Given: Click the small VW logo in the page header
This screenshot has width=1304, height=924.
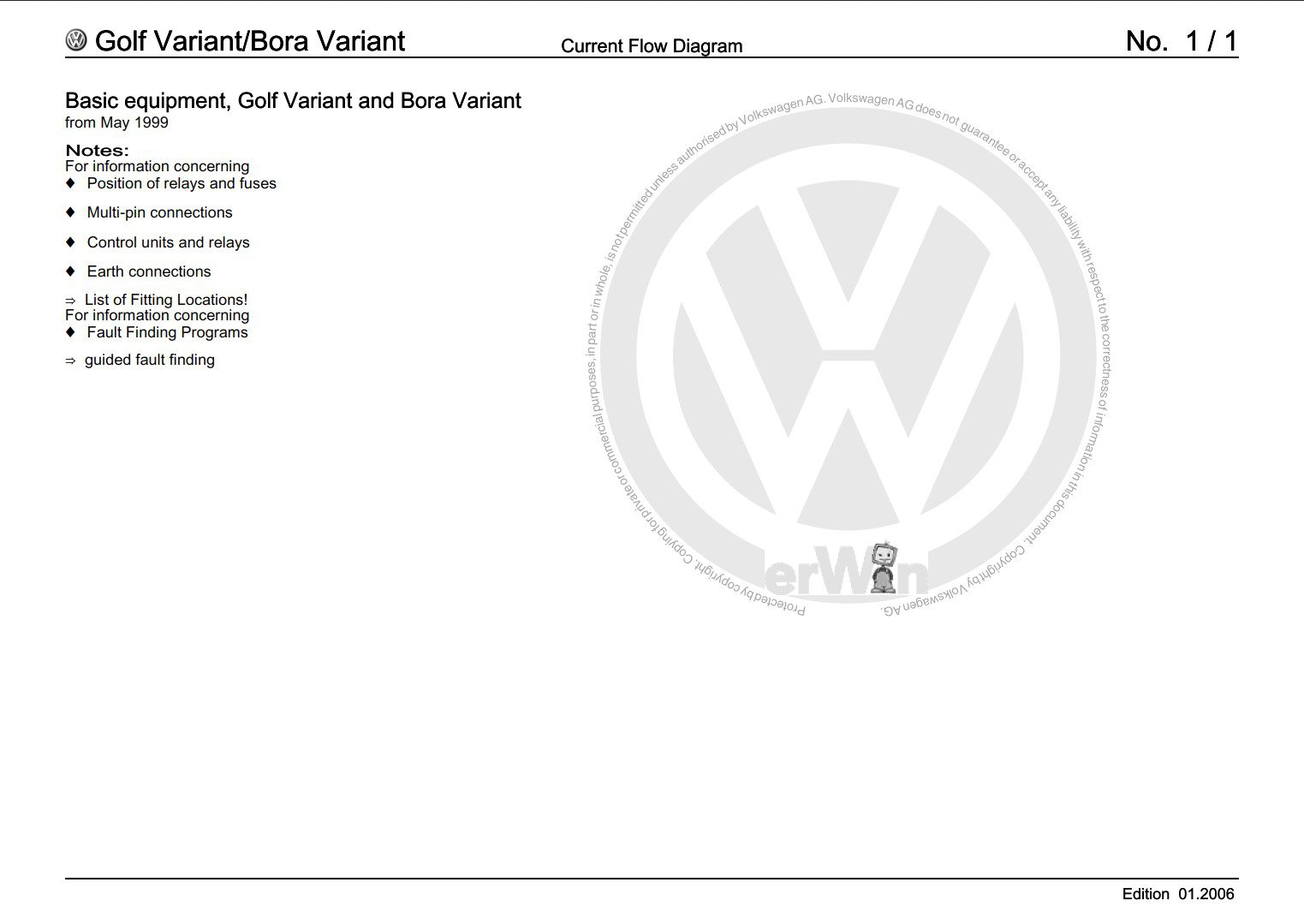Looking at the screenshot, I should pos(76,40).
